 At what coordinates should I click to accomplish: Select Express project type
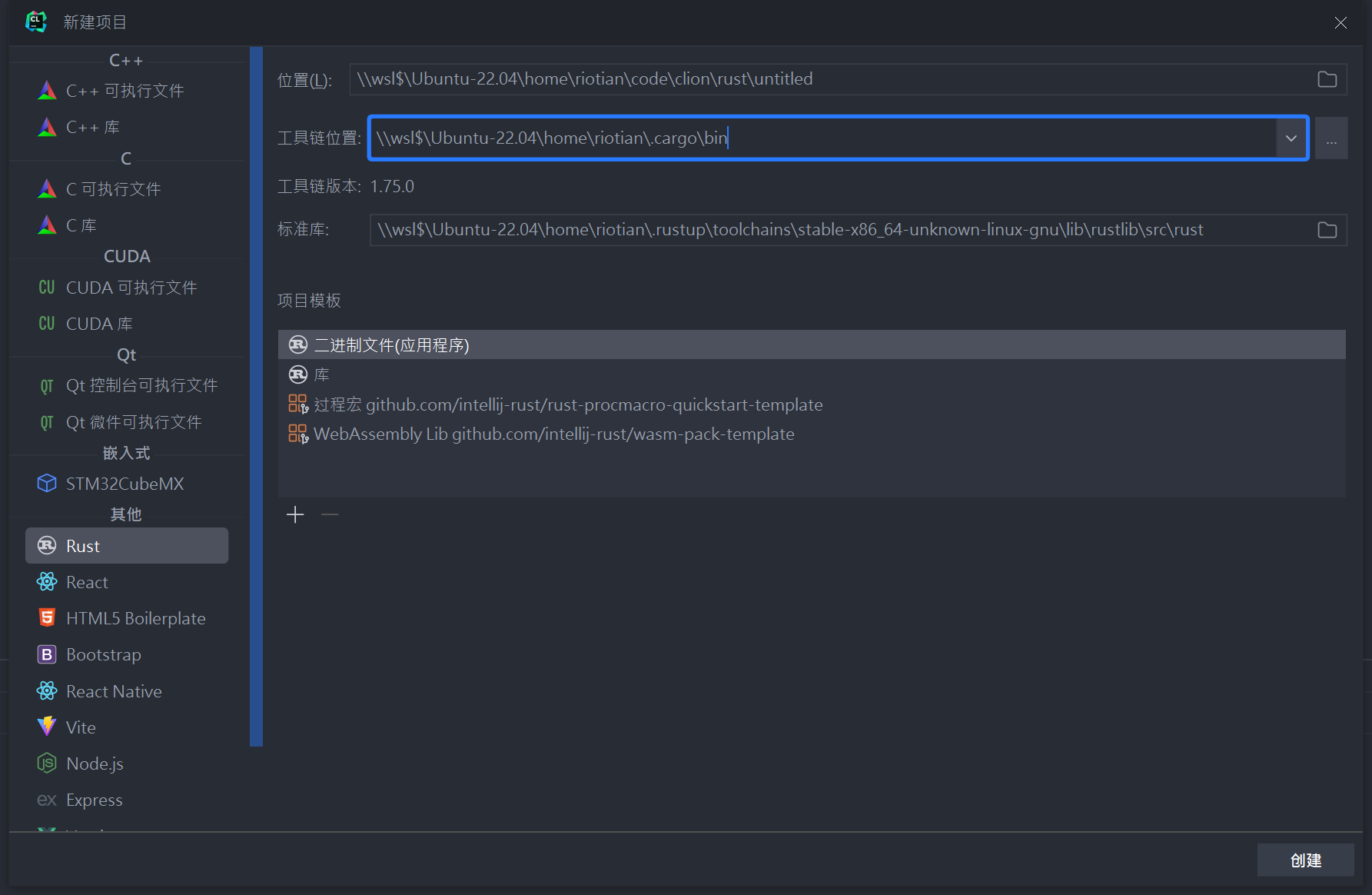click(127, 800)
